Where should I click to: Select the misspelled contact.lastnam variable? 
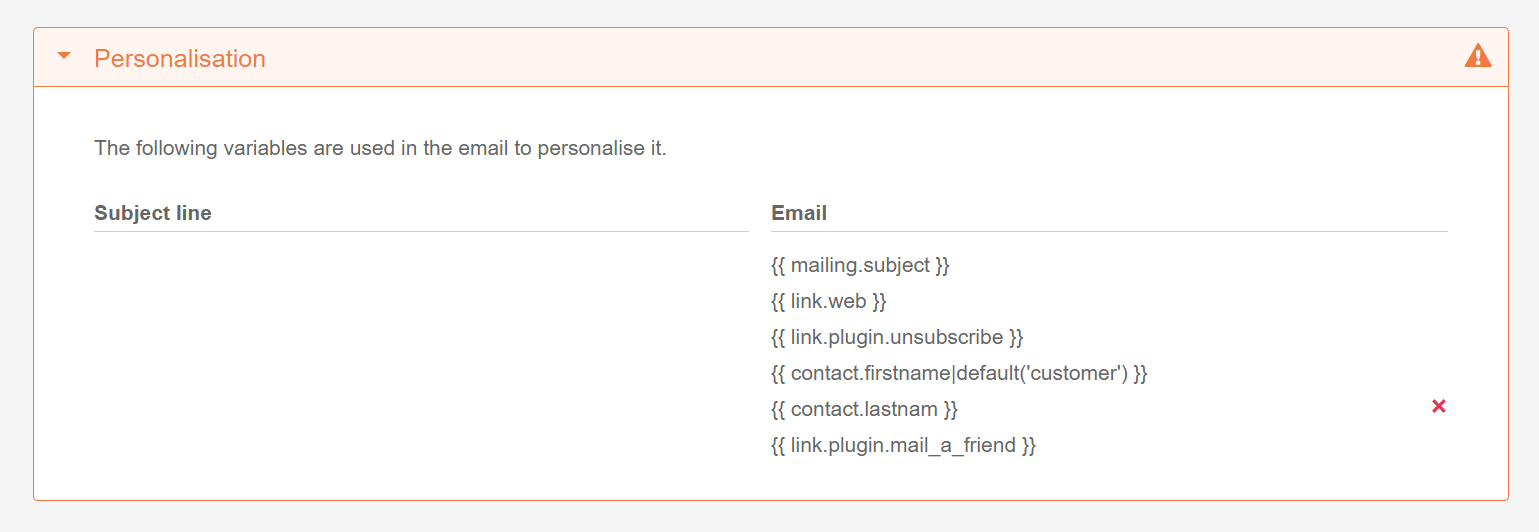point(864,409)
